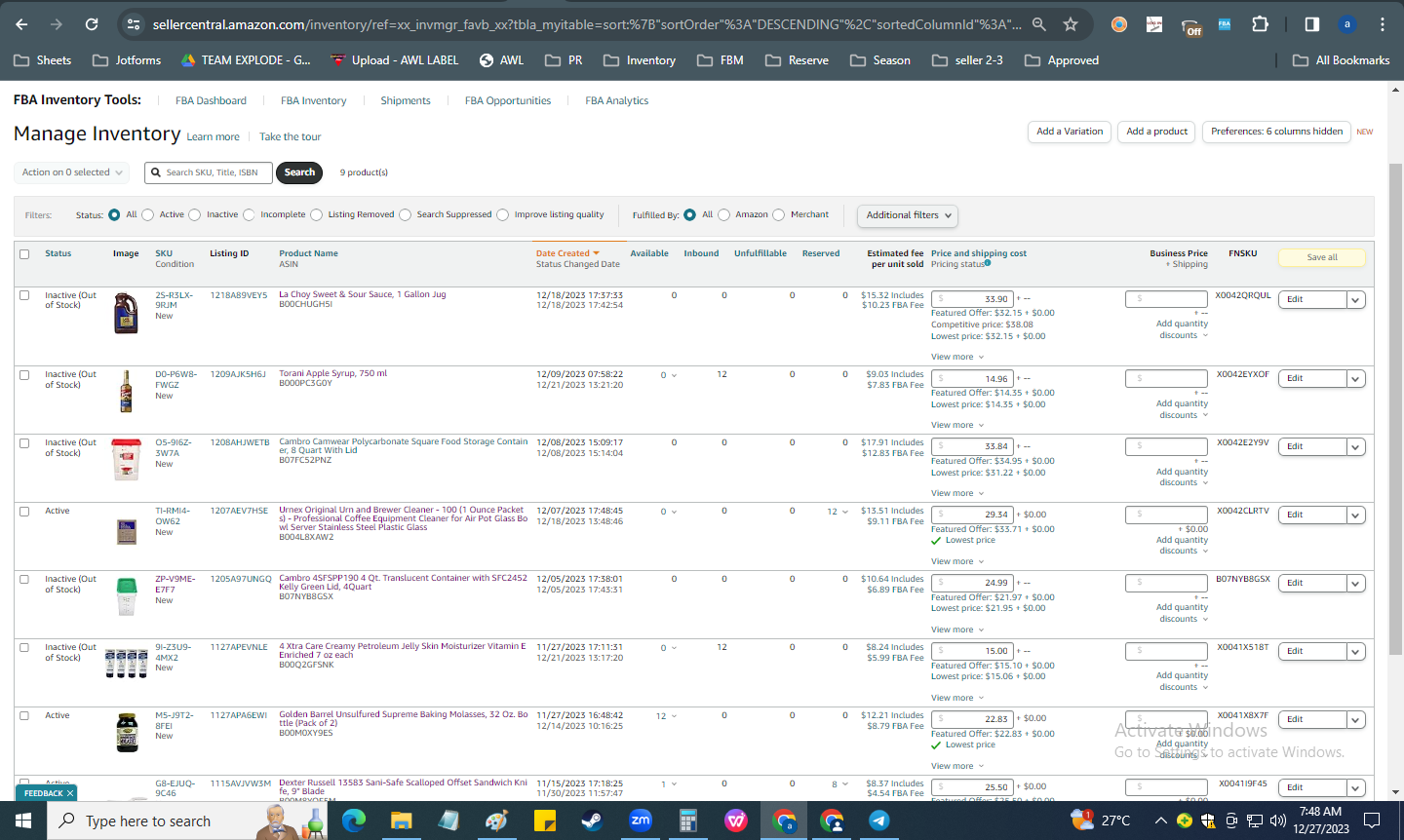The width and height of the screenshot is (1404, 840).
Task: Expand 'View more' for Urnex Cleaner row
Action: click(957, 561)
